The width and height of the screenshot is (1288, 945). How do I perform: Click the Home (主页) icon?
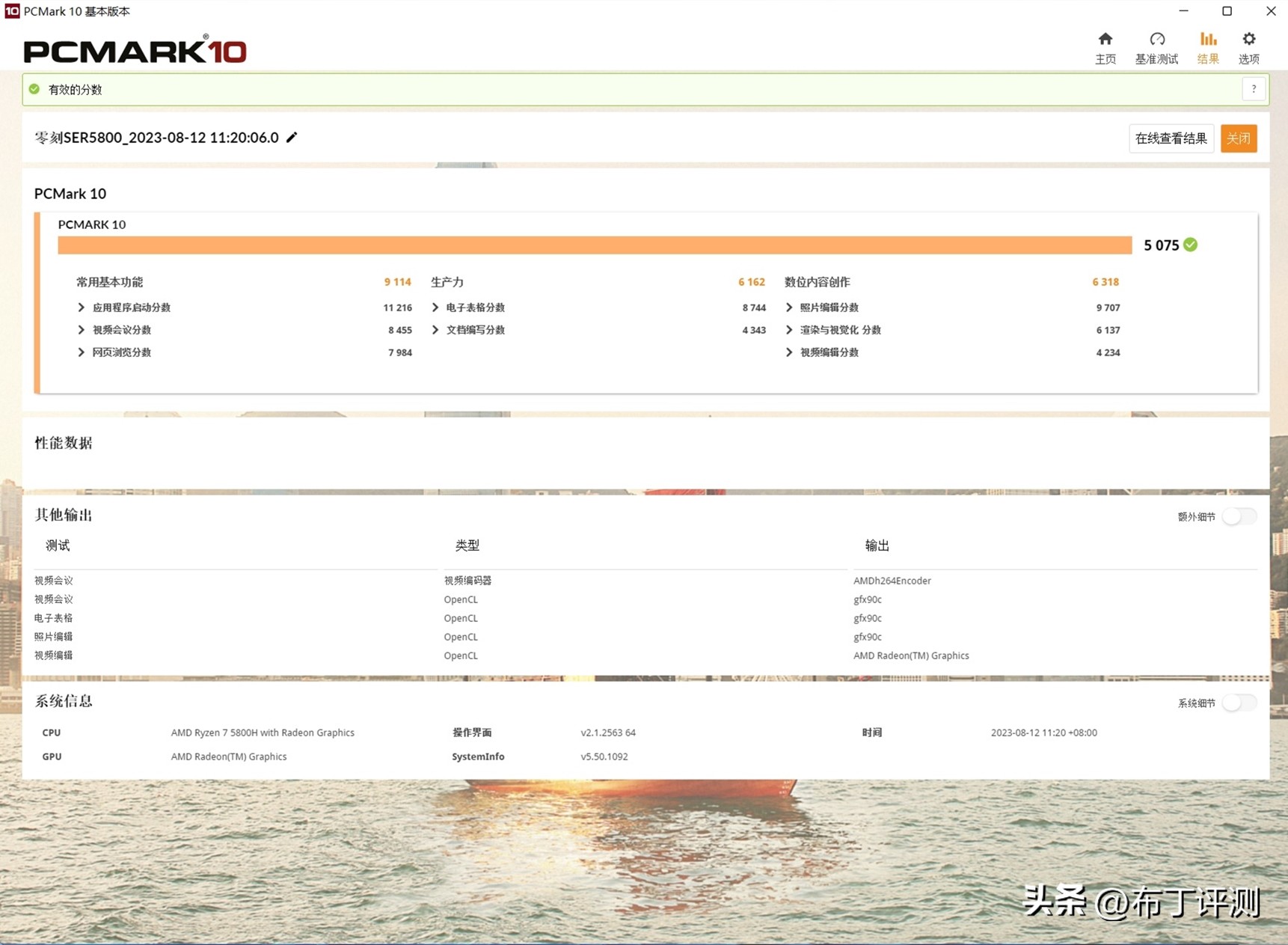1105,40
